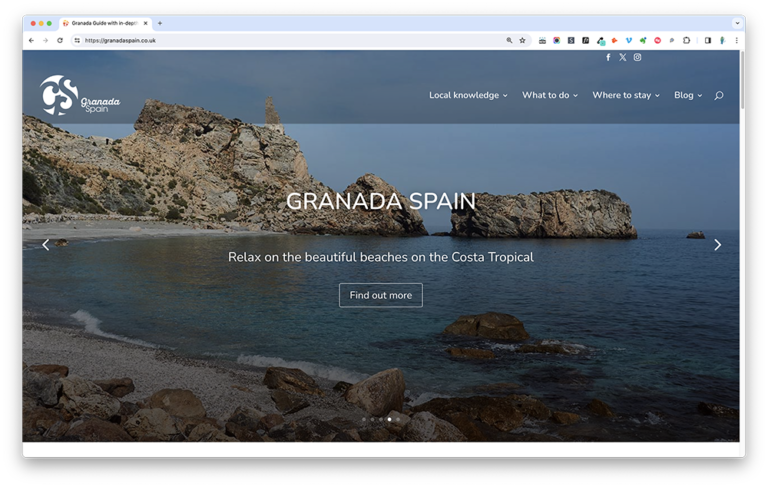Show next slide with right arrow
The height and width of the screenshot is (487, 768).
click(718, 244)
